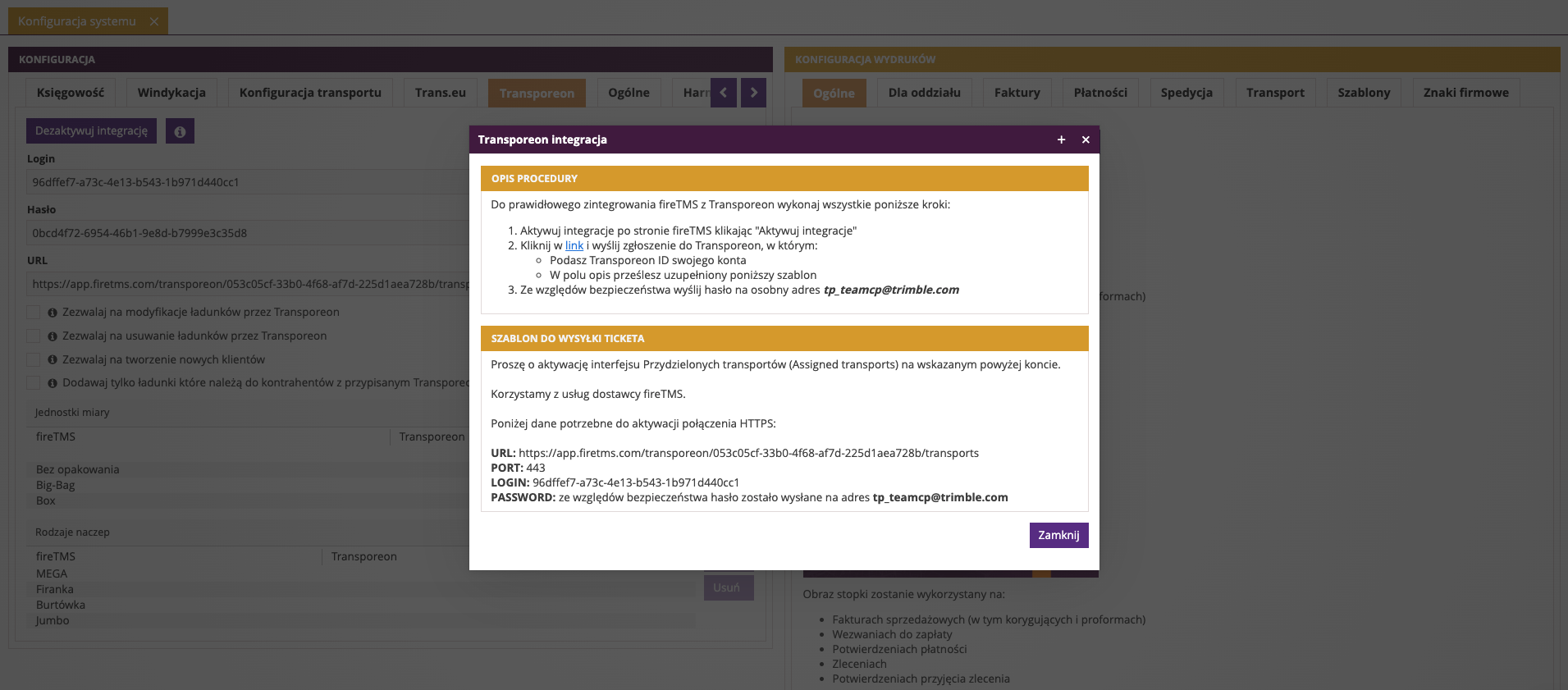Open the Transport printout tab
This screenshot has width=1568, height=690.
1275,93
